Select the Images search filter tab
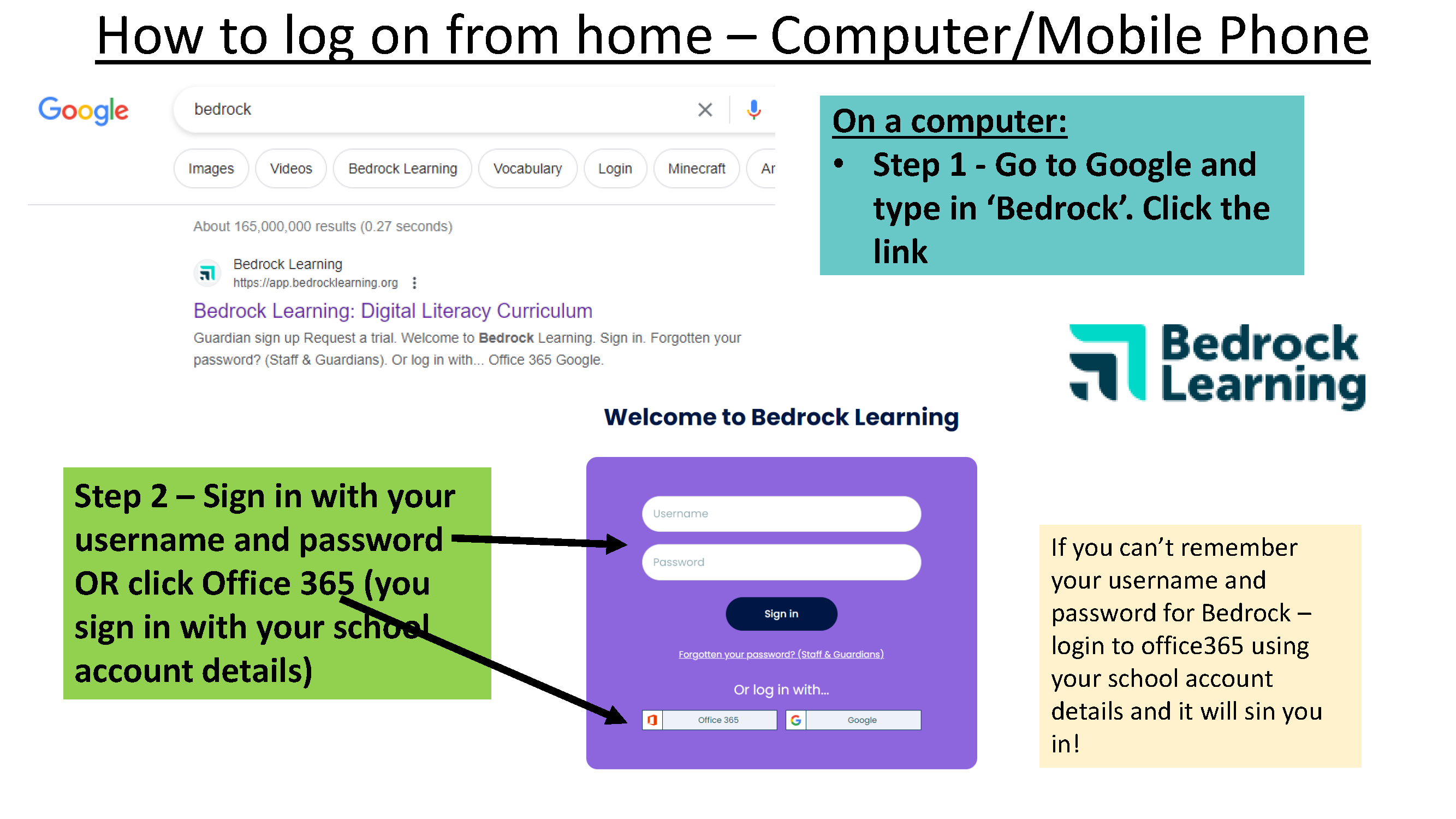Image resolution: width=1456 pixels, height=819 pixels. (210, 168)
